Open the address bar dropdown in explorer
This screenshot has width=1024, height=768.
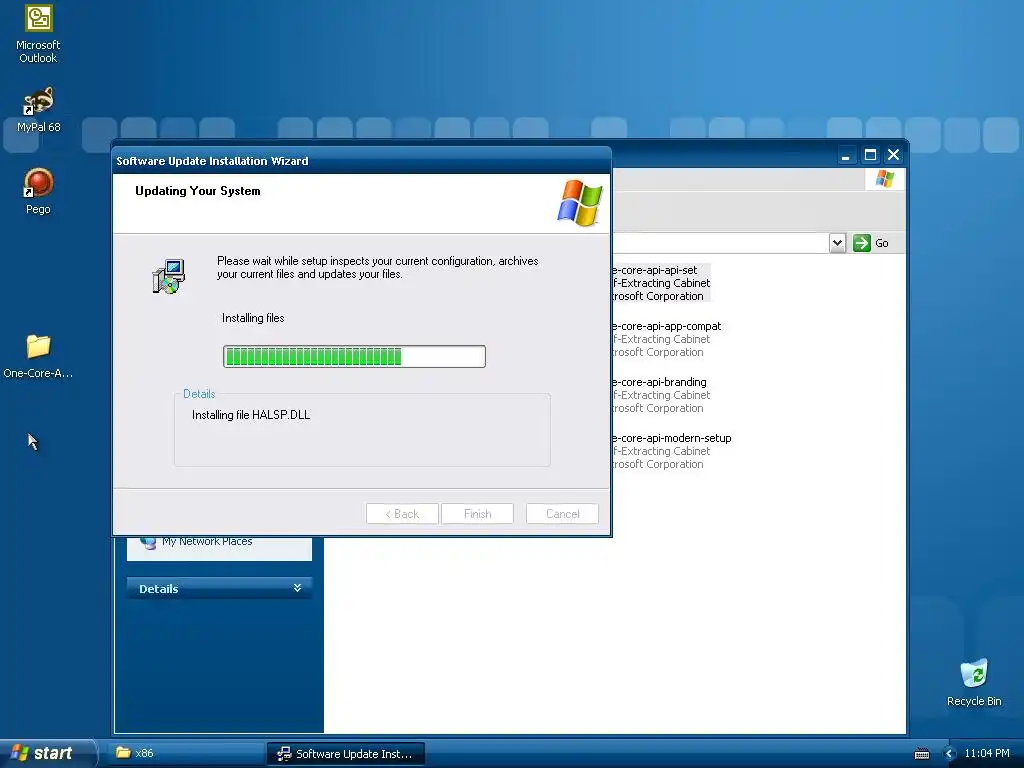[x=837, y=243]
